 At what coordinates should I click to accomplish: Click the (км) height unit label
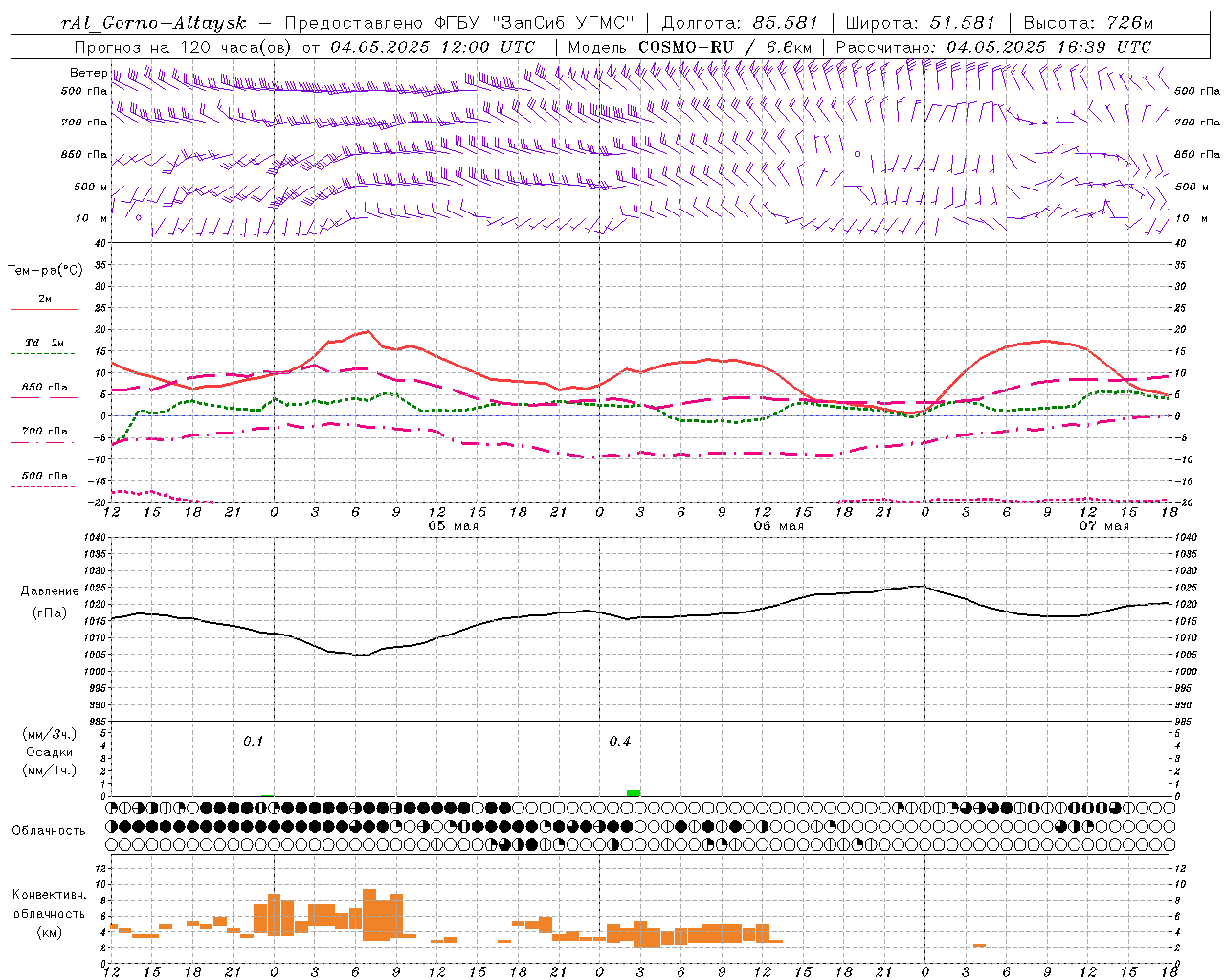click(50, 932)
